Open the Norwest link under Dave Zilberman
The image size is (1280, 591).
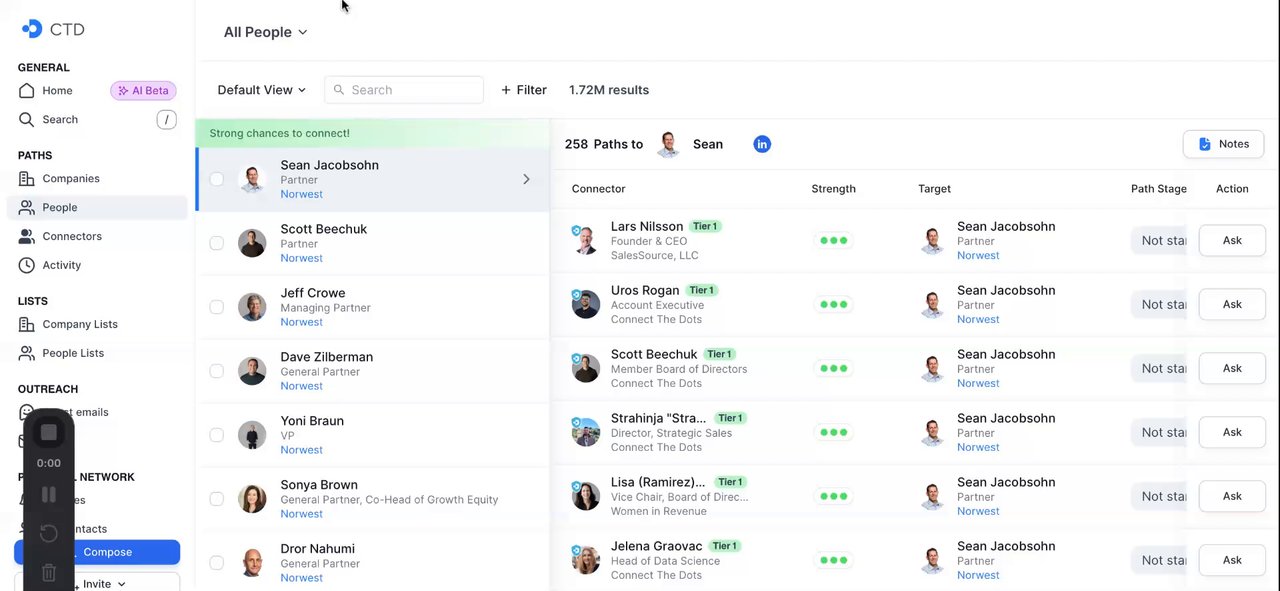(x=301, y=386)
